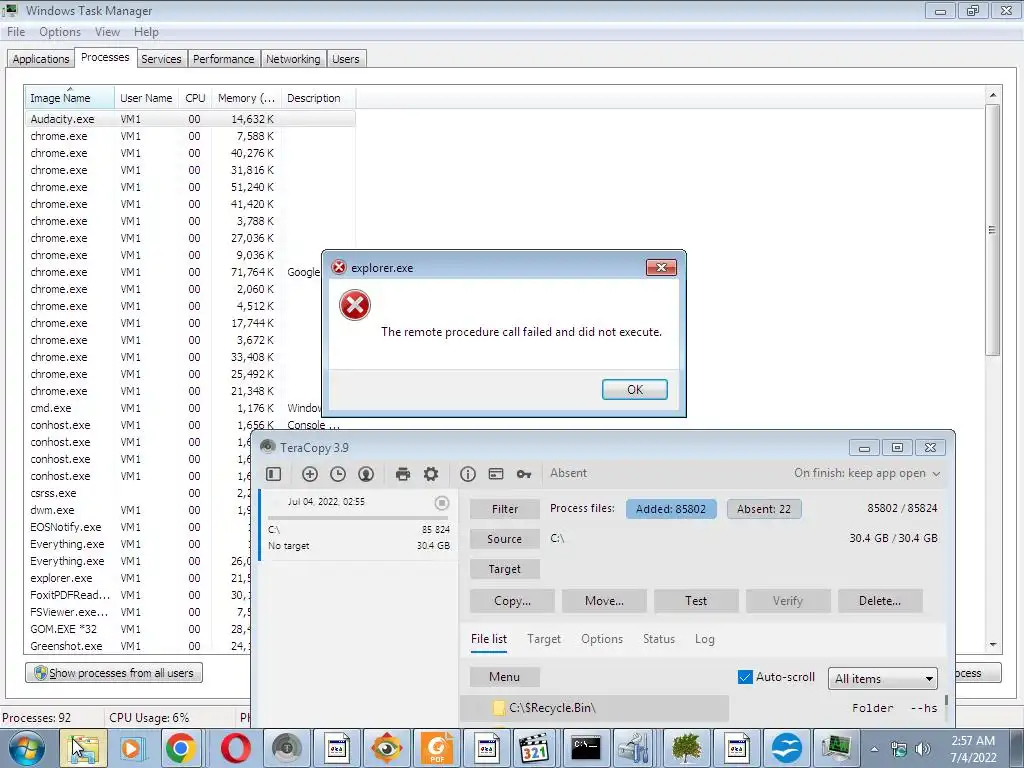The height and width of the screenshot is (768, 1024).
Task: Open TeraCopy Log tab
Action: 705,639
